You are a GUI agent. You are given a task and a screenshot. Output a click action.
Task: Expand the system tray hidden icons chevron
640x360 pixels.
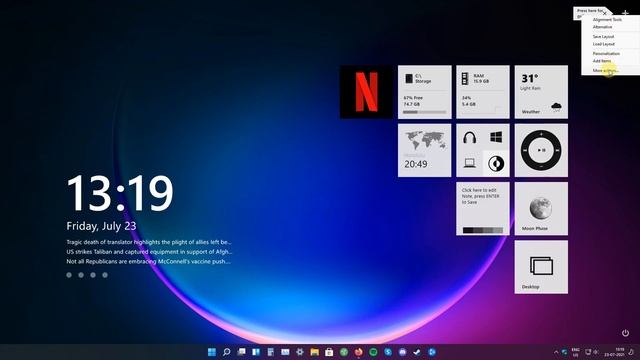tap(556, 352)
